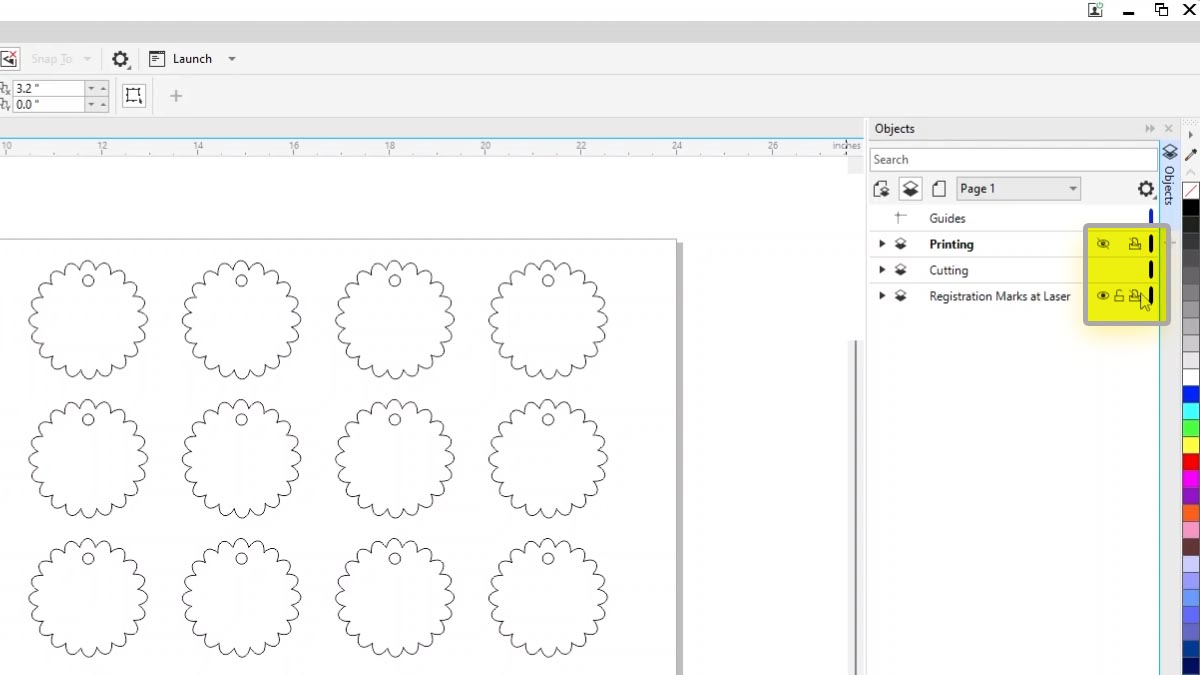Click the page view icon beside Page 1
1200x675 pixels.
939,189
